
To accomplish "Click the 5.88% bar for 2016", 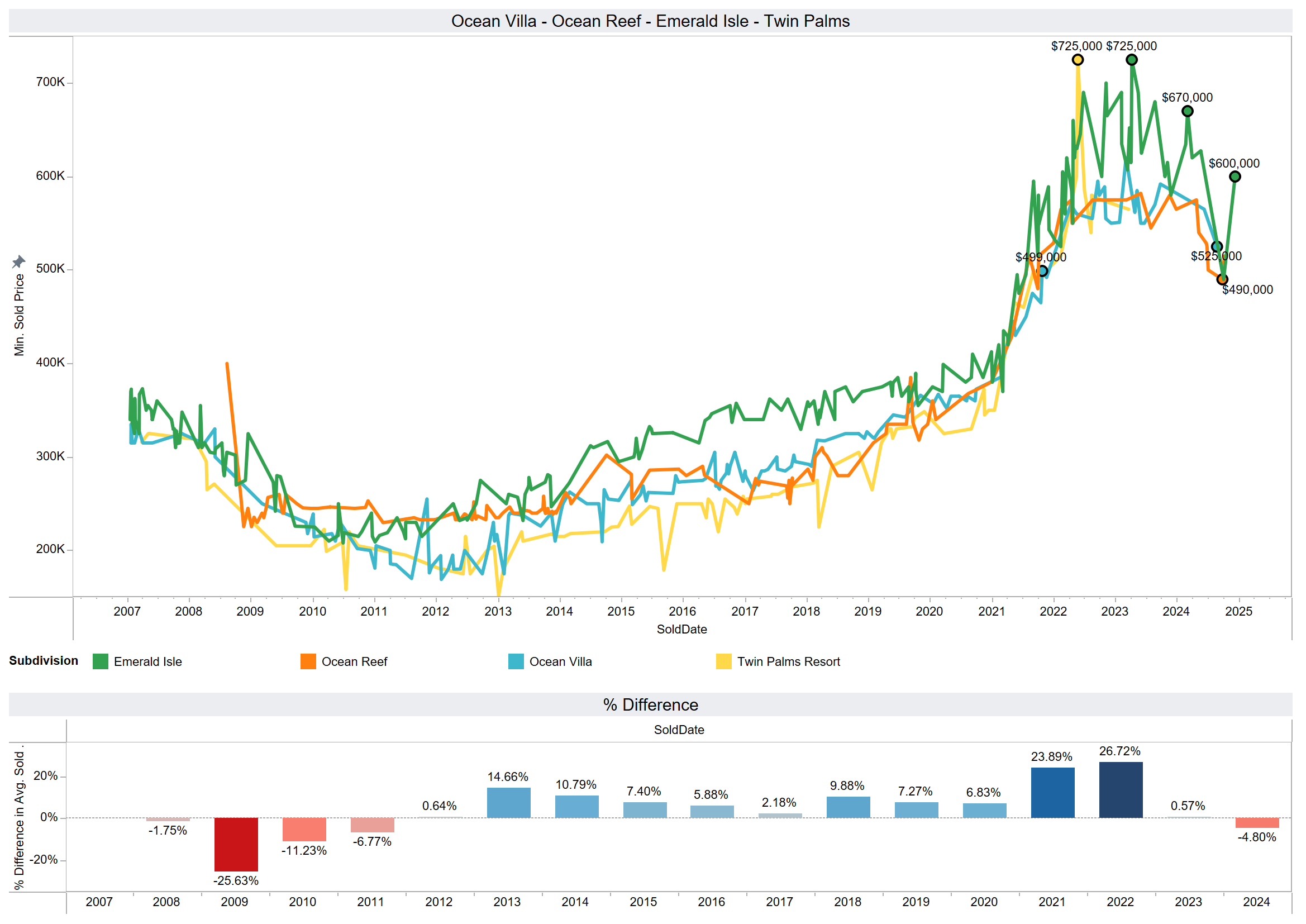I will (712, 812).
